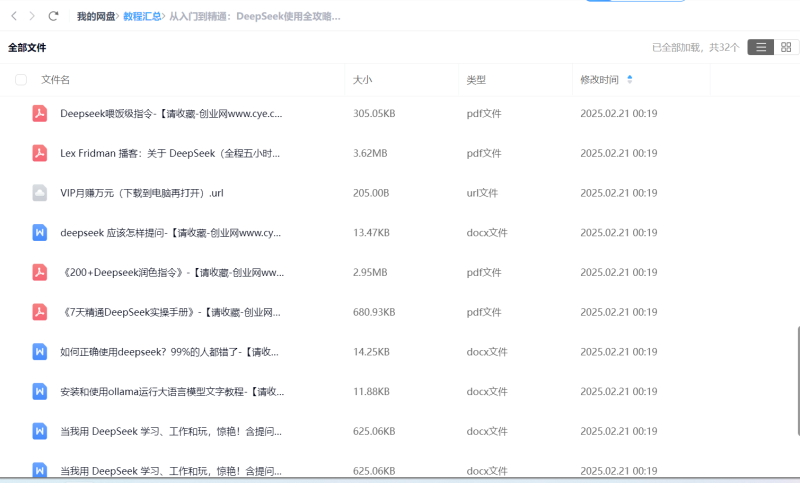Click the 13.47KB size cell
Viewport: 800px width, 483px height.
pos(371,233)
